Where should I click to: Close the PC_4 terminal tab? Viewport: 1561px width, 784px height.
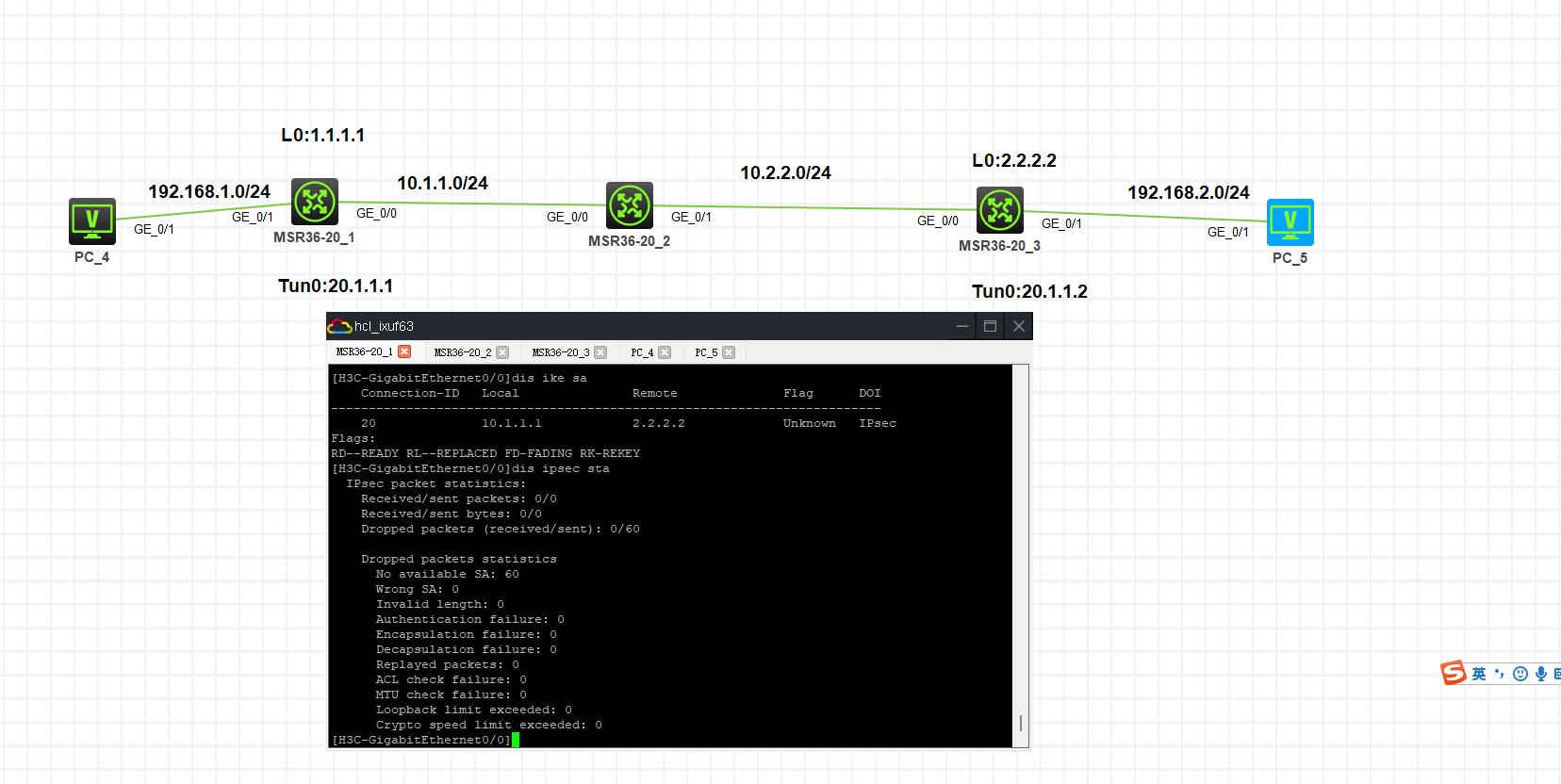[665, 352]
